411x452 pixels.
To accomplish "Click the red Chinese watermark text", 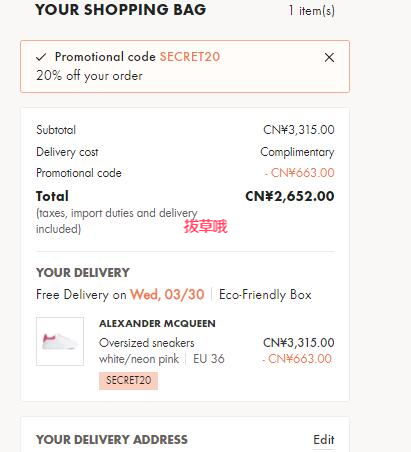I will click(205, 226).
